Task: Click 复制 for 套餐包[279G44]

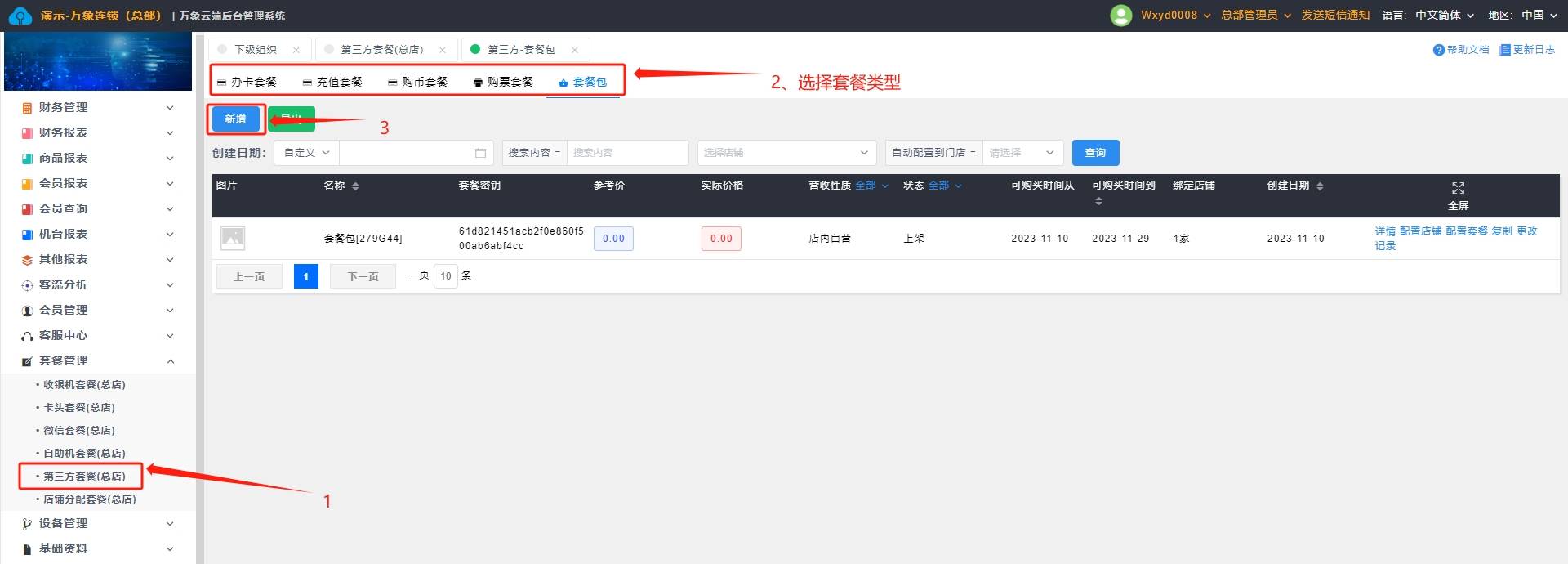Action: [1502, 231]
